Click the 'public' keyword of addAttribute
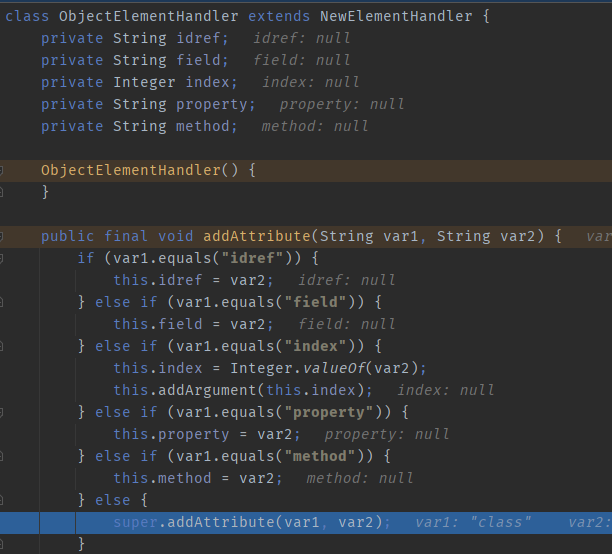 point(68,236)
